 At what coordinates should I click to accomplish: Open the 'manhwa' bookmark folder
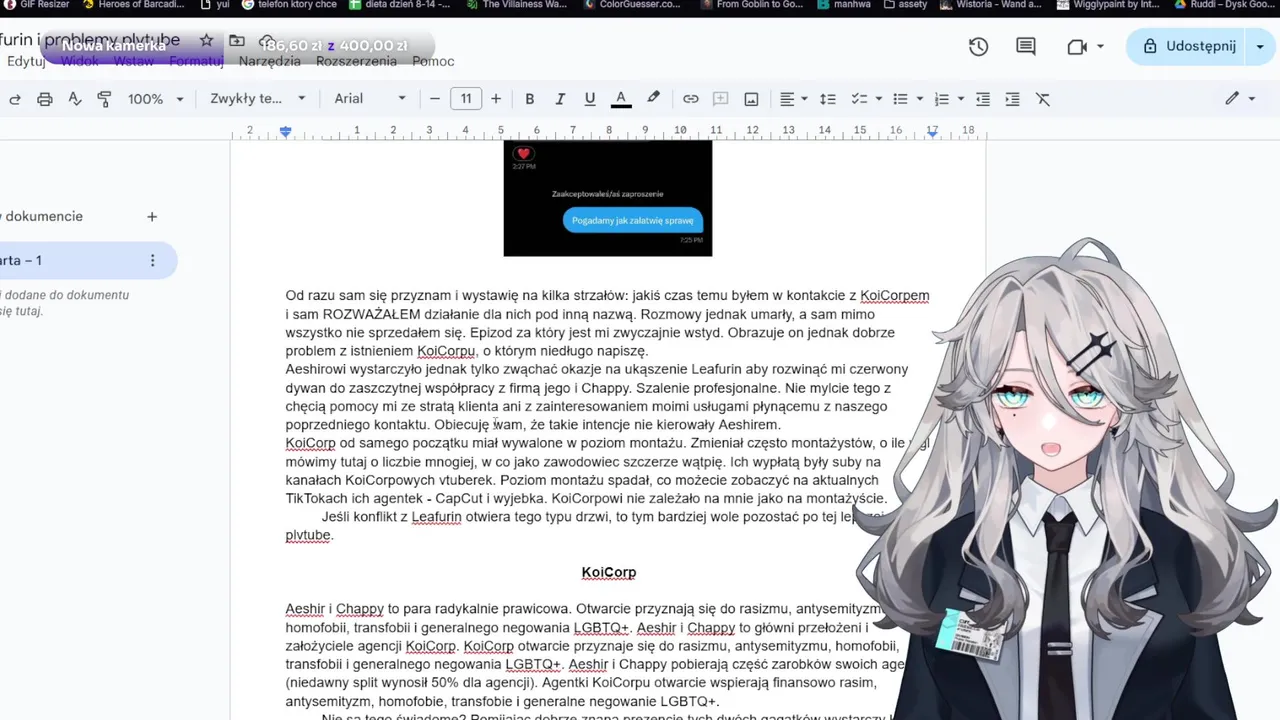(x=843, y=5)
